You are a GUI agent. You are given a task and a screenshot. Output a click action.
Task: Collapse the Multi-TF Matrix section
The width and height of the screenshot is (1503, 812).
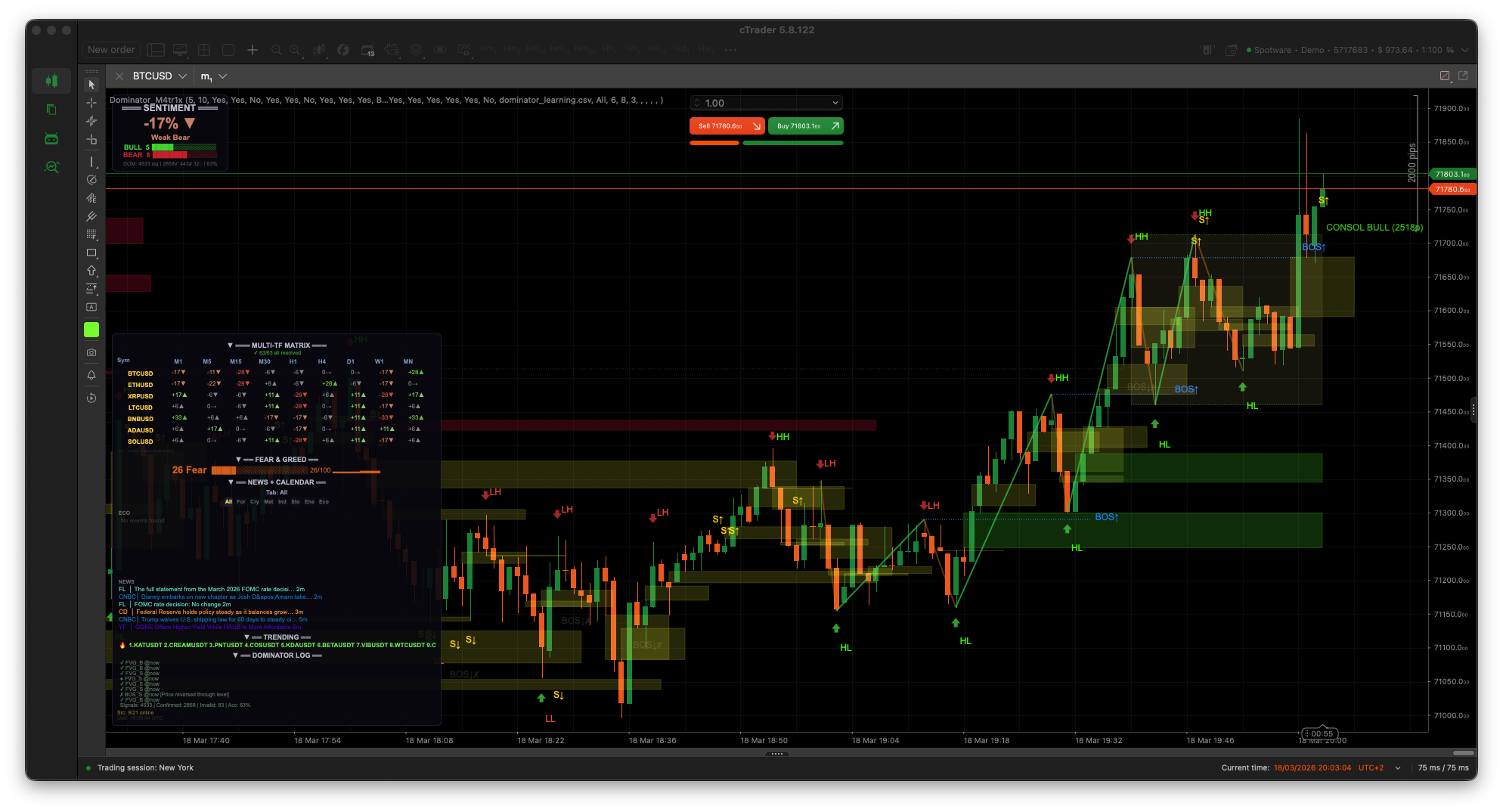(230, 346)
